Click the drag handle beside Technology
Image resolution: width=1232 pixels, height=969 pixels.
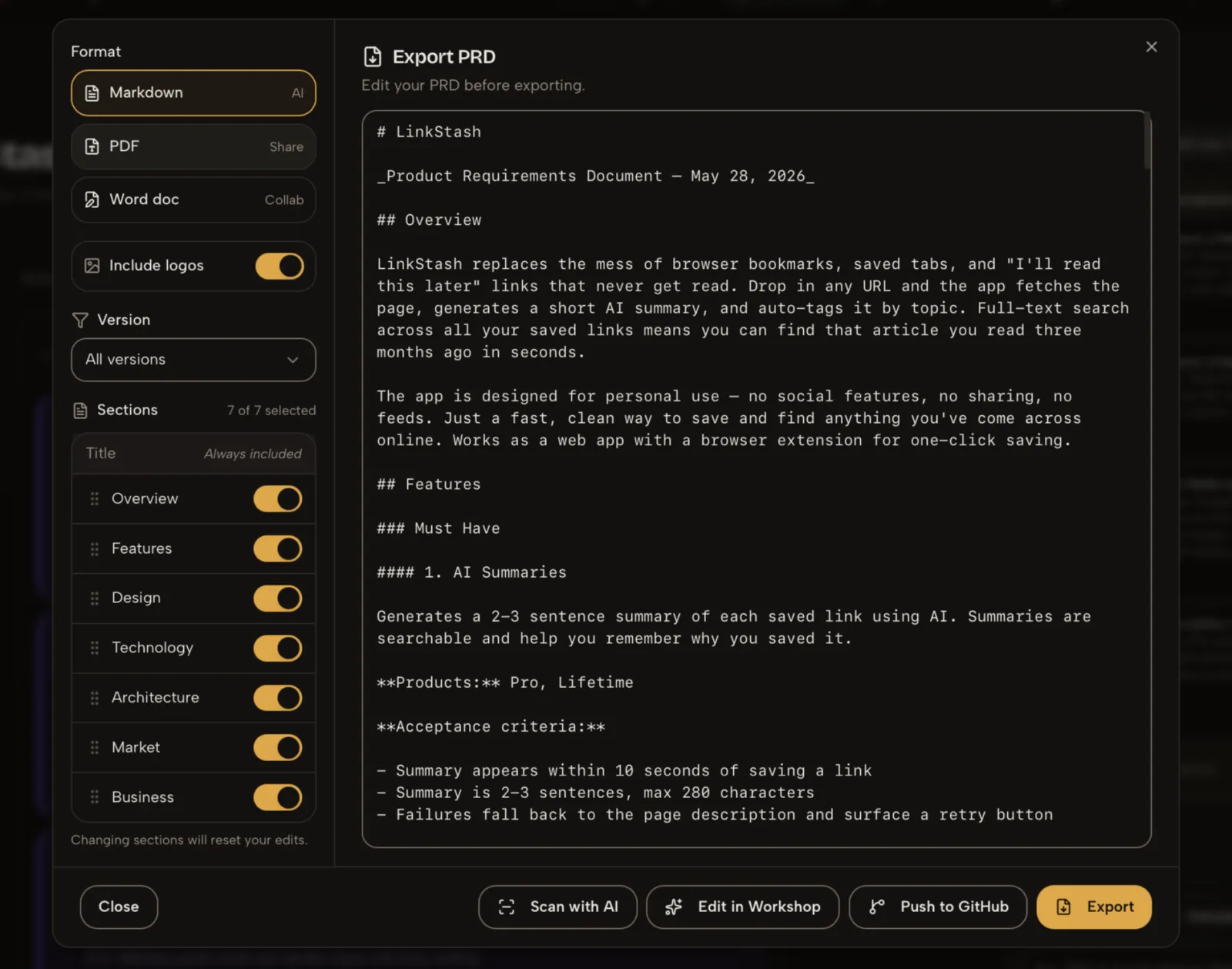(x=95, y=648)
